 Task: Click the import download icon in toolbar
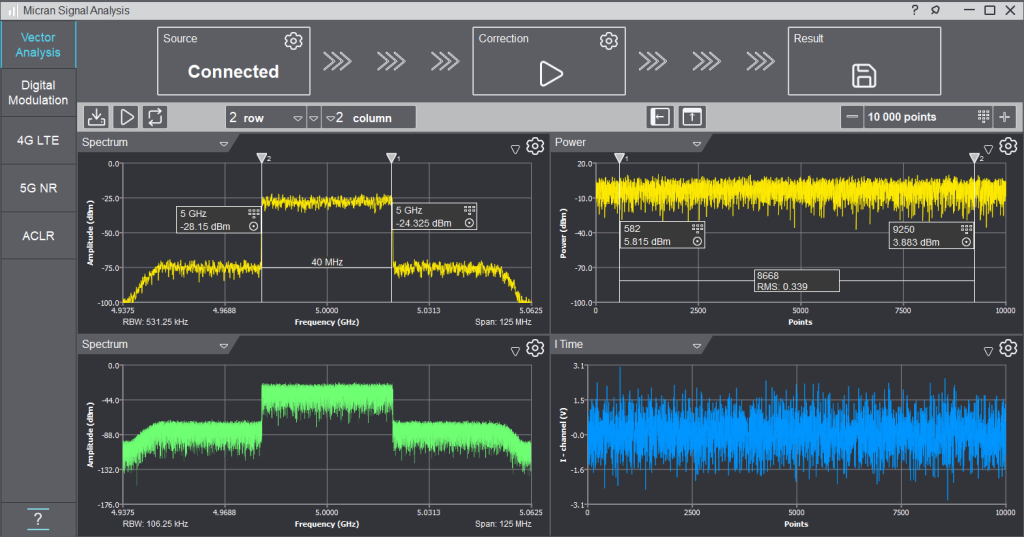97,117
